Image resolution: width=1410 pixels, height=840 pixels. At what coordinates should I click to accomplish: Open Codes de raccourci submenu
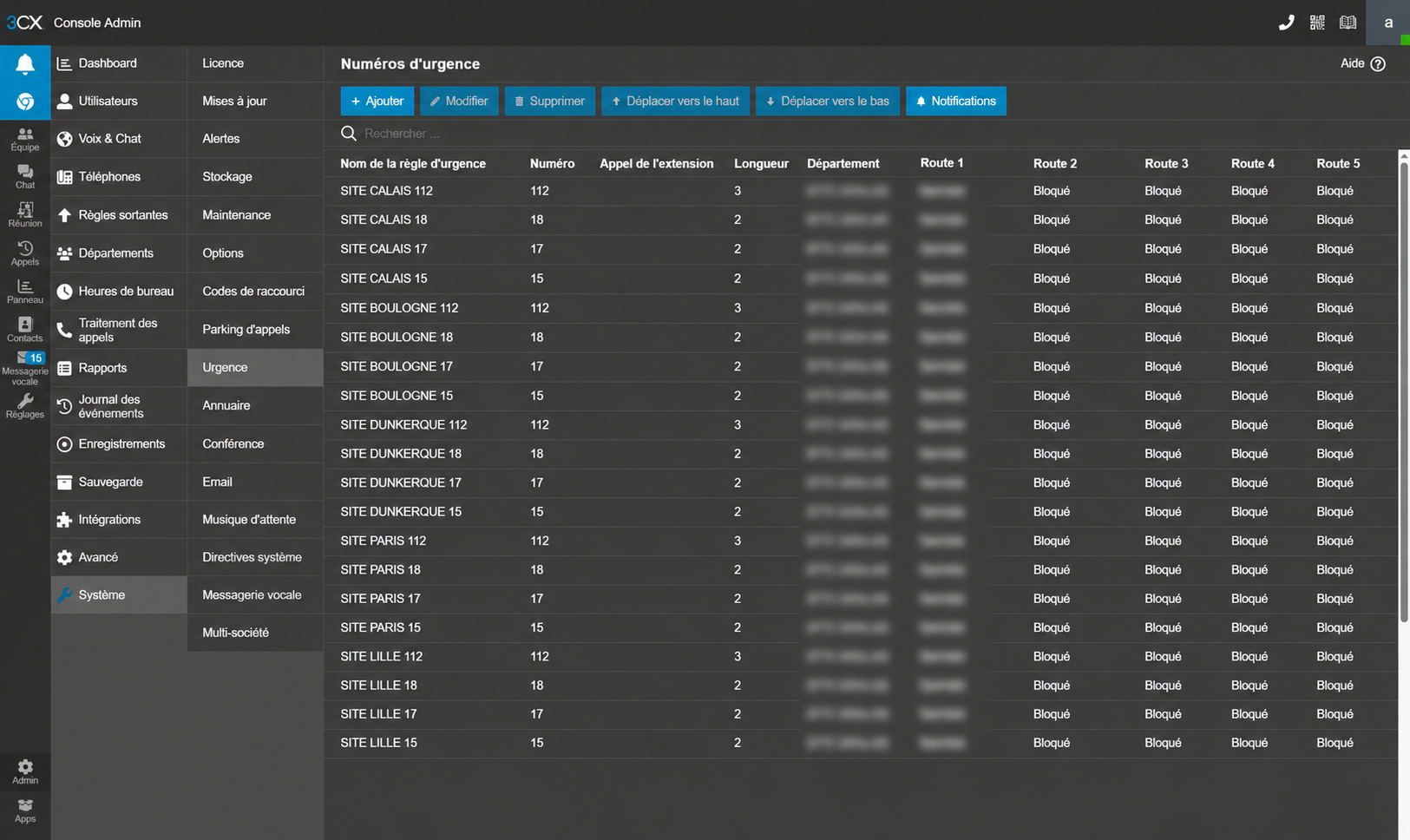coord(255,292)
